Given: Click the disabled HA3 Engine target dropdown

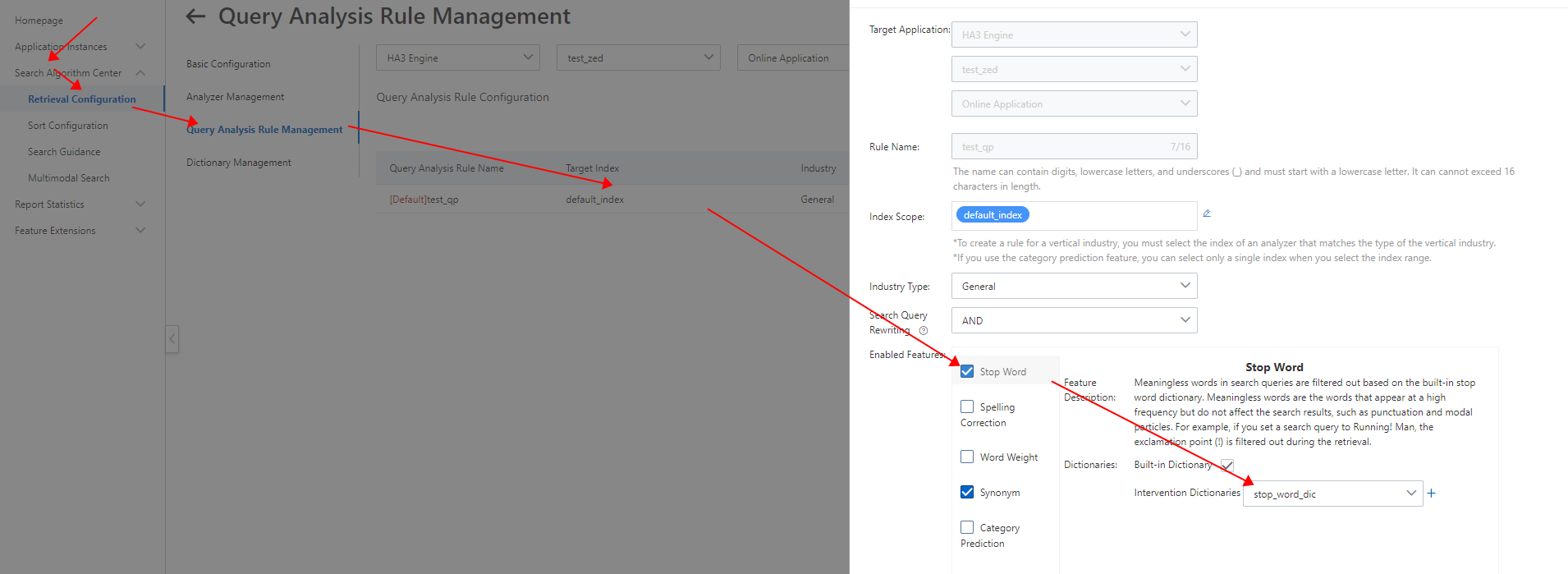Looking at the screenshot, I should point(1074,34).
